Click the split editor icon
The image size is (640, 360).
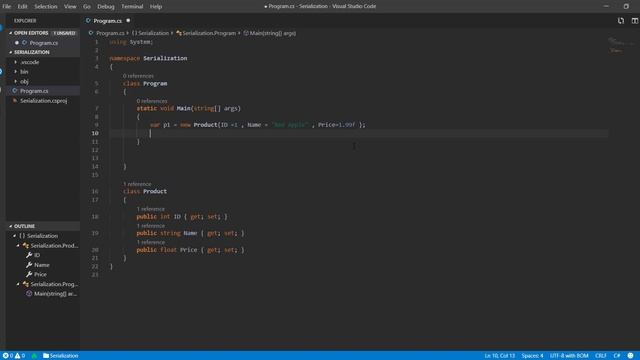[635, 21]
